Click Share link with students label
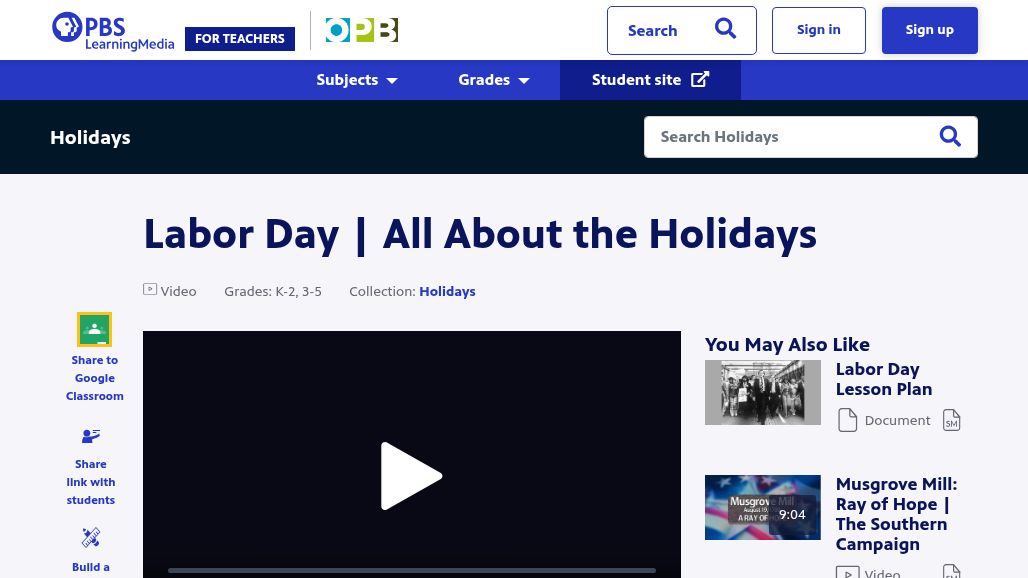This screenshot has height=578, width=1028. 90,482
